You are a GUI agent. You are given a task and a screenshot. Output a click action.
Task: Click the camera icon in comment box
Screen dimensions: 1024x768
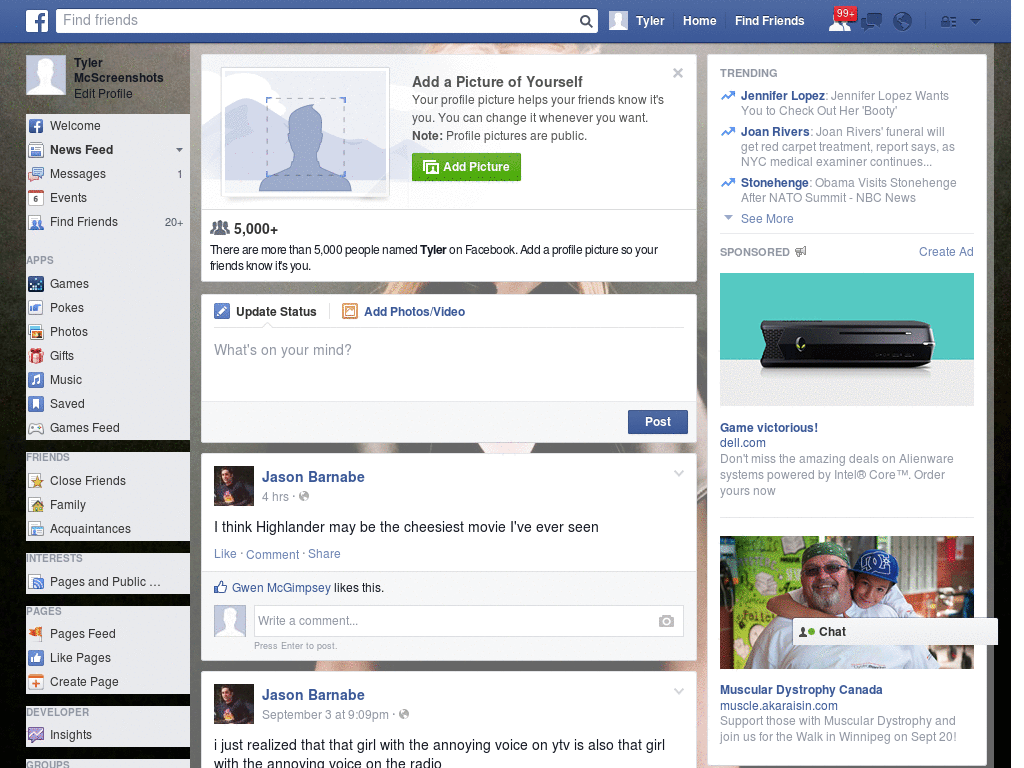[666, 621]
